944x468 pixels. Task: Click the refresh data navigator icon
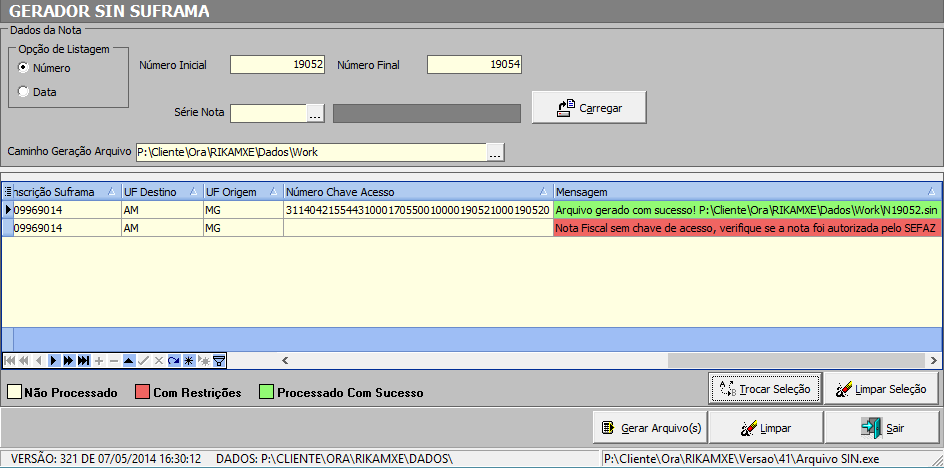173,361
